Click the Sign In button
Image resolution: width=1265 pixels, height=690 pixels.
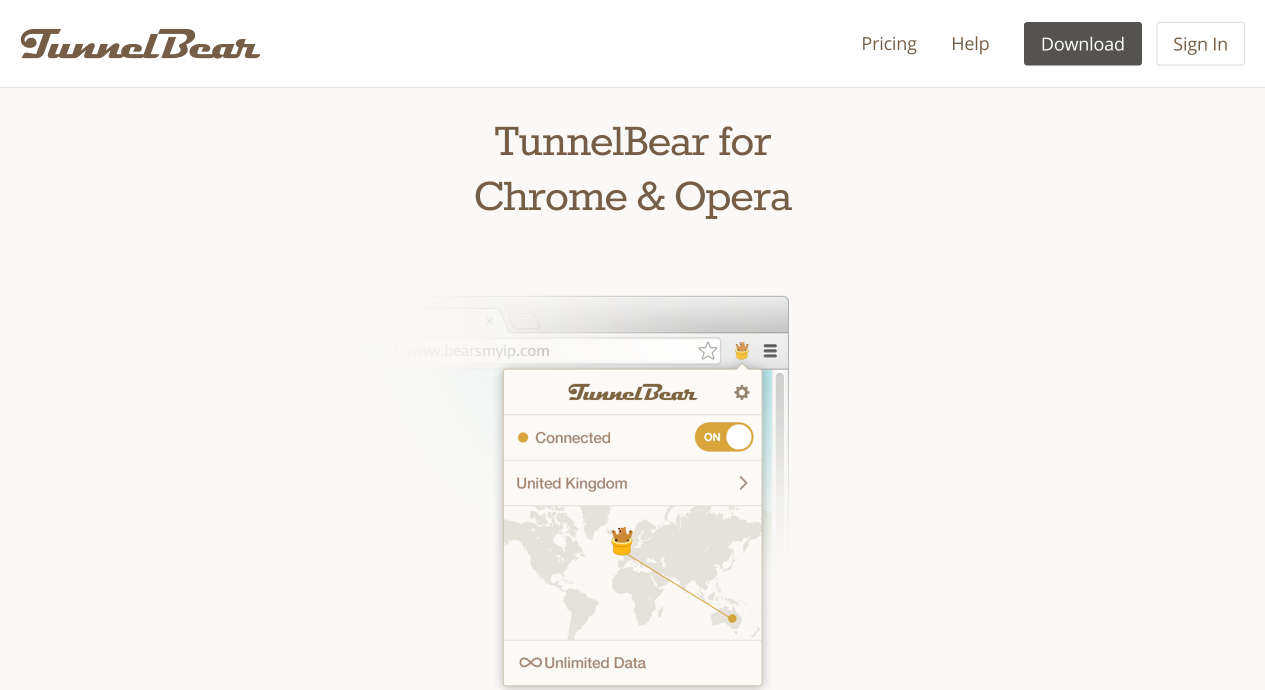[x=1200, y=44]
